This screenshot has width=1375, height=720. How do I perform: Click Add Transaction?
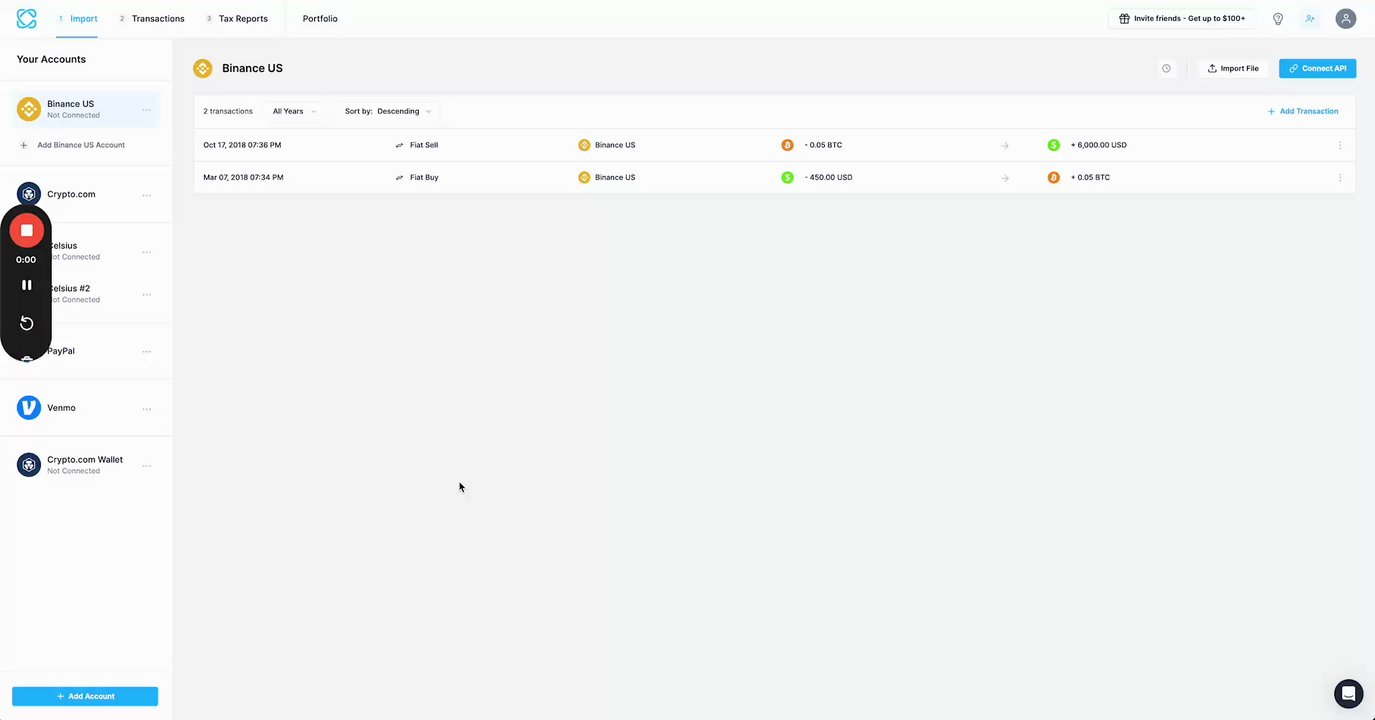(1303, 111)
